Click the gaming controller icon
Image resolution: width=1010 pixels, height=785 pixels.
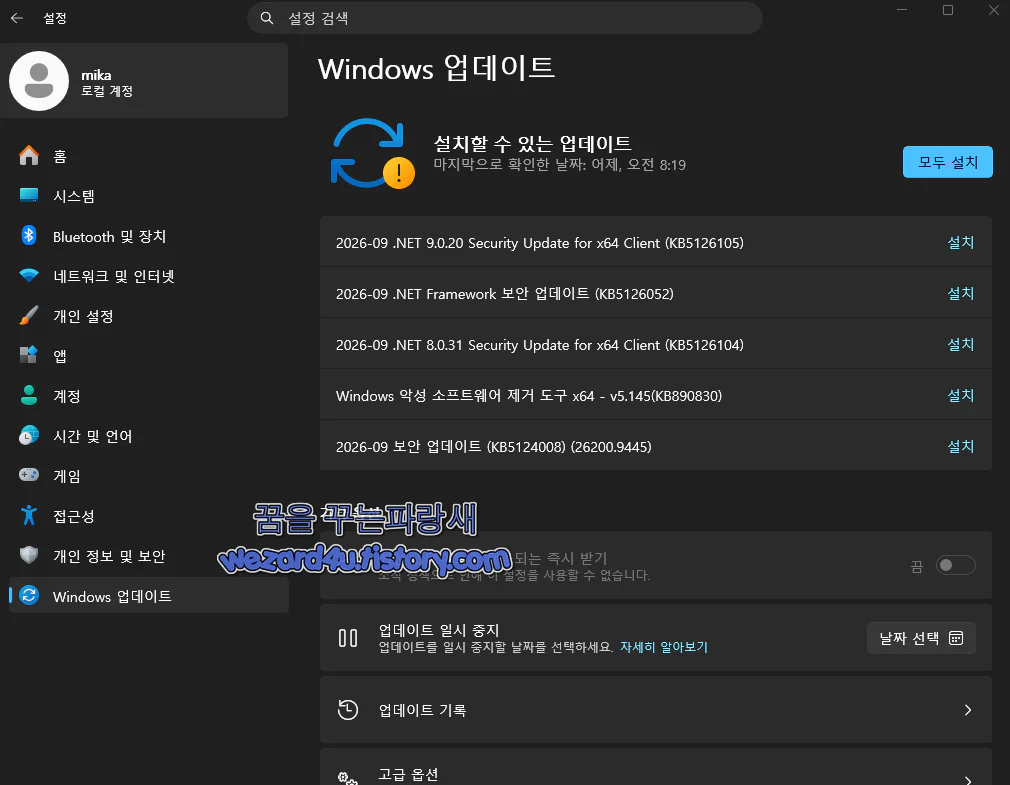click(x=29, y=475)
